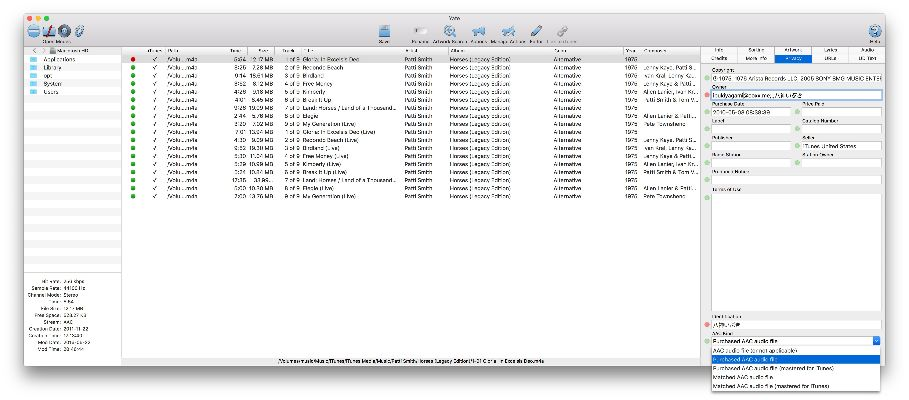Image resolution: width=909 pixels, height=400 pixels.
Task: Toggle the checkmark for the Redondo Beach row
Action: click(154, 67)
